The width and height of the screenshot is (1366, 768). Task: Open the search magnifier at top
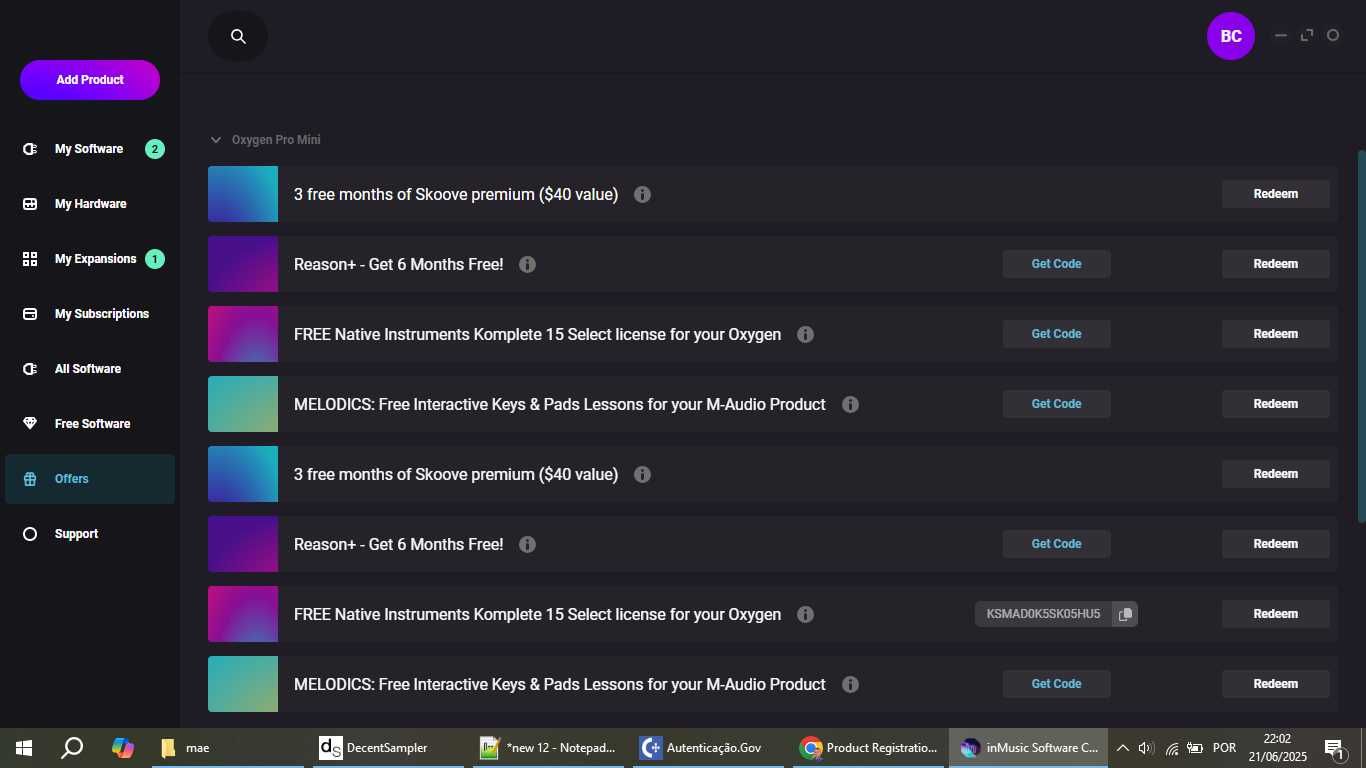[238, 36]
